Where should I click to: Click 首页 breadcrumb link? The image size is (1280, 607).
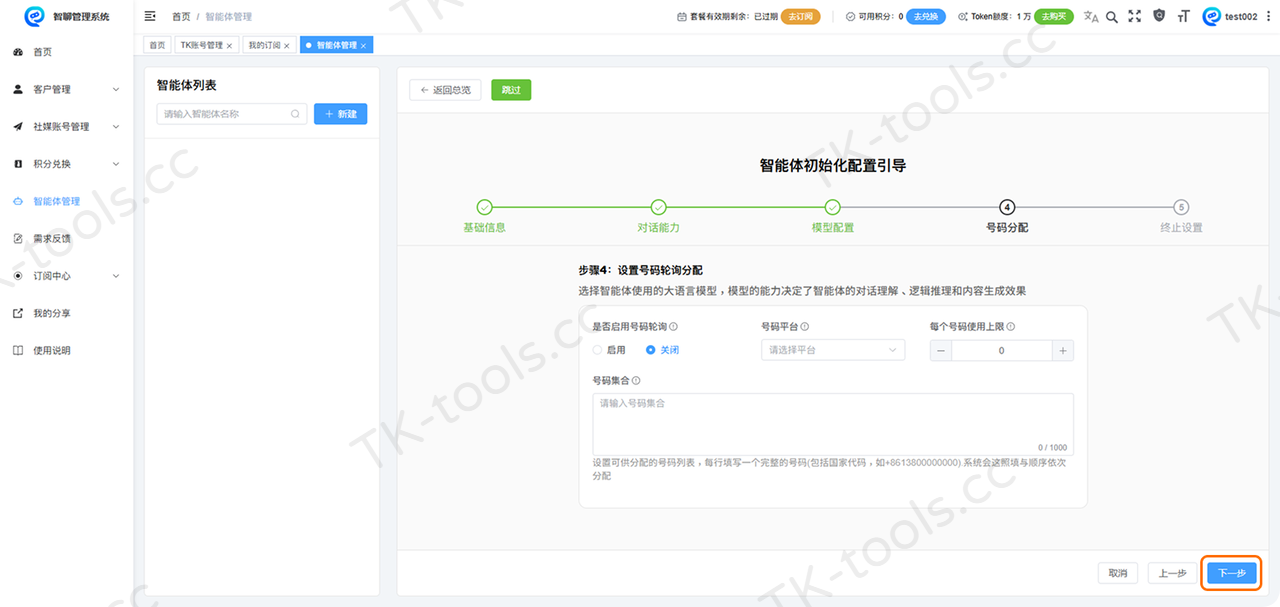click(181, 17)
